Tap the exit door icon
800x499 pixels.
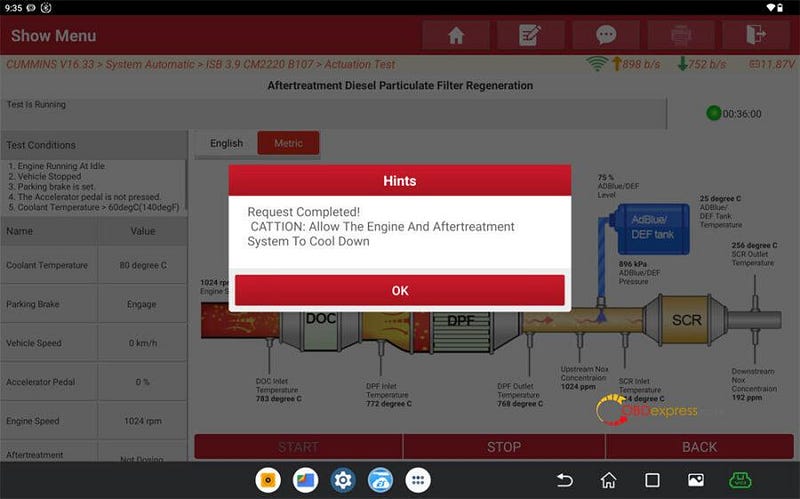(x=756, y=35)
